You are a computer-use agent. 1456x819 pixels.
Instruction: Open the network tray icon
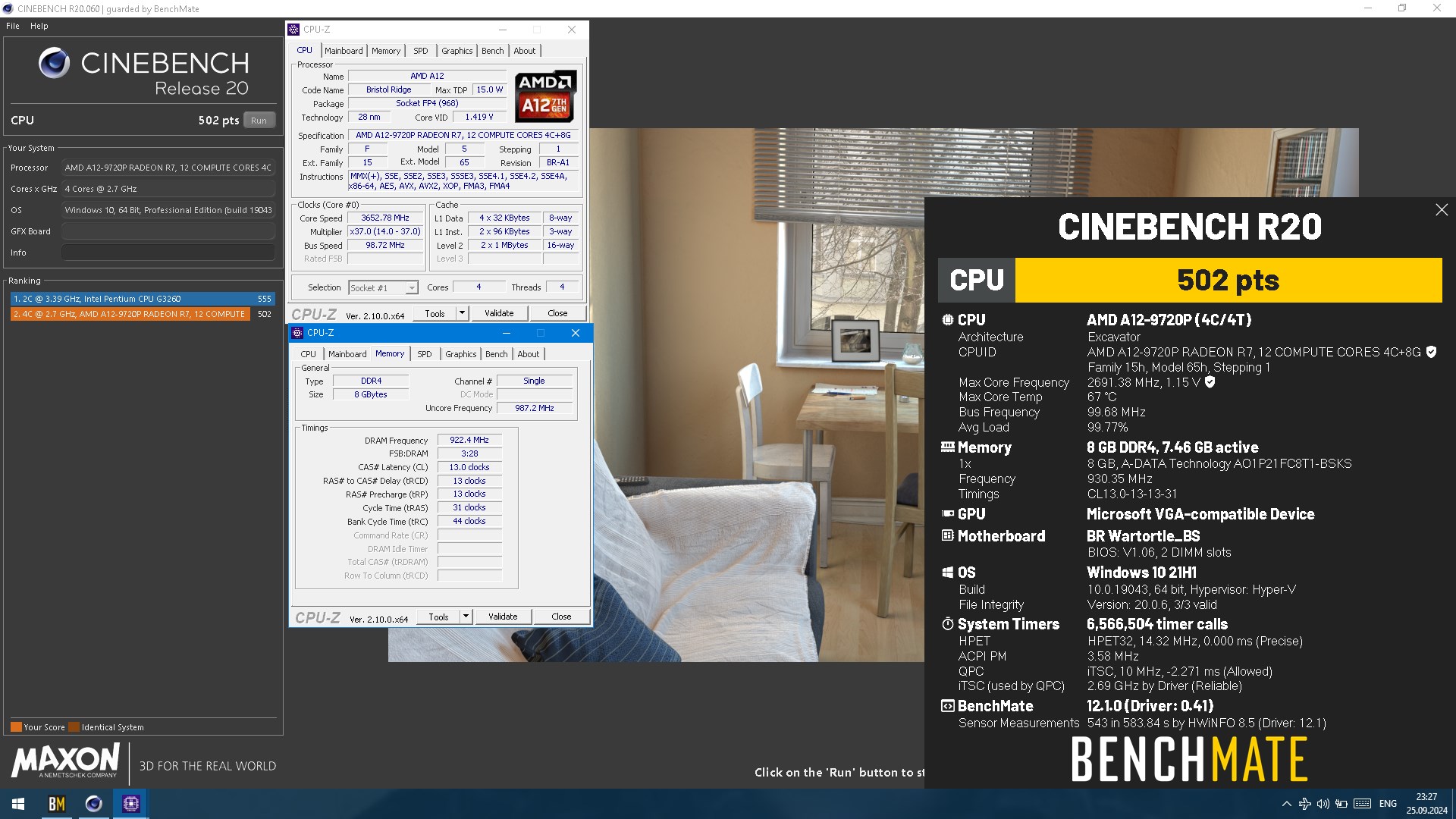pos(1305,804)
